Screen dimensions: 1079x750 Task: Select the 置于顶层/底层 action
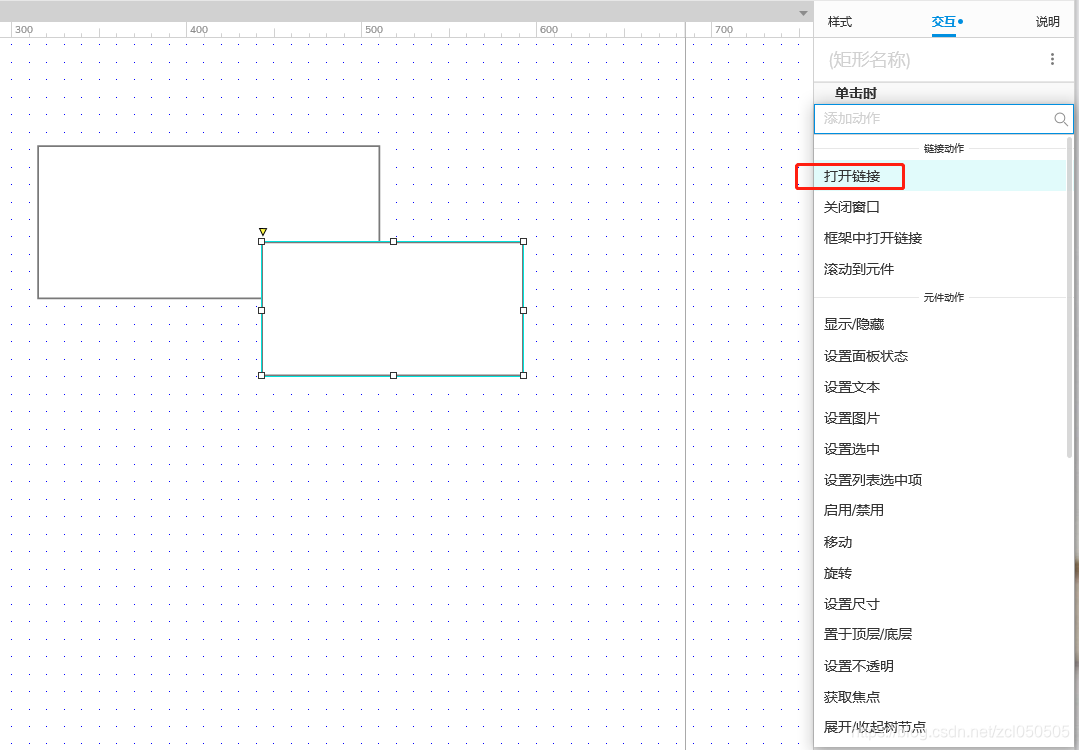pyautogui.click(x=864, y=634)
